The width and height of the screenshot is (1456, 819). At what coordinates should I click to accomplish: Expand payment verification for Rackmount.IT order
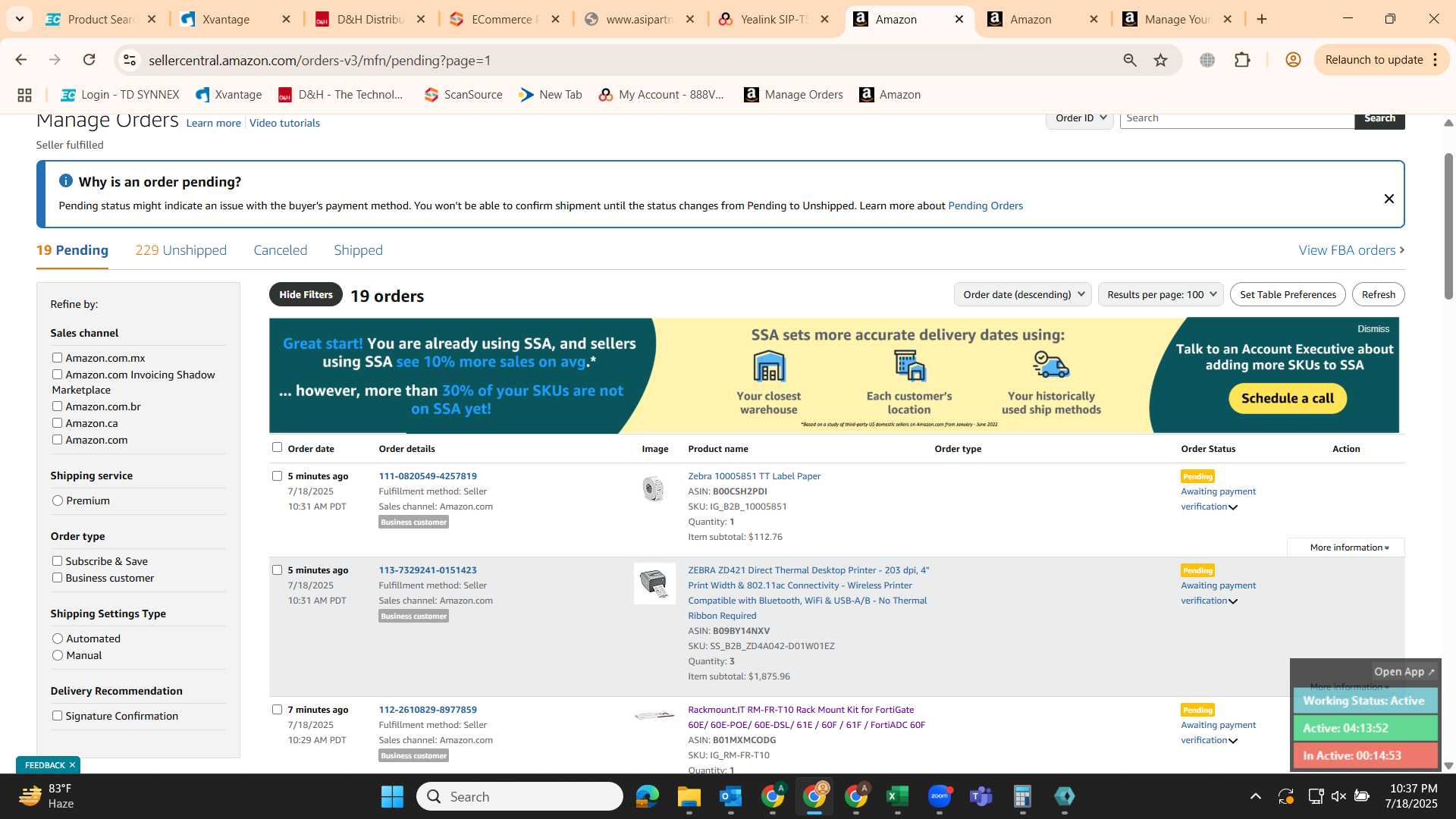point(1233,741)
